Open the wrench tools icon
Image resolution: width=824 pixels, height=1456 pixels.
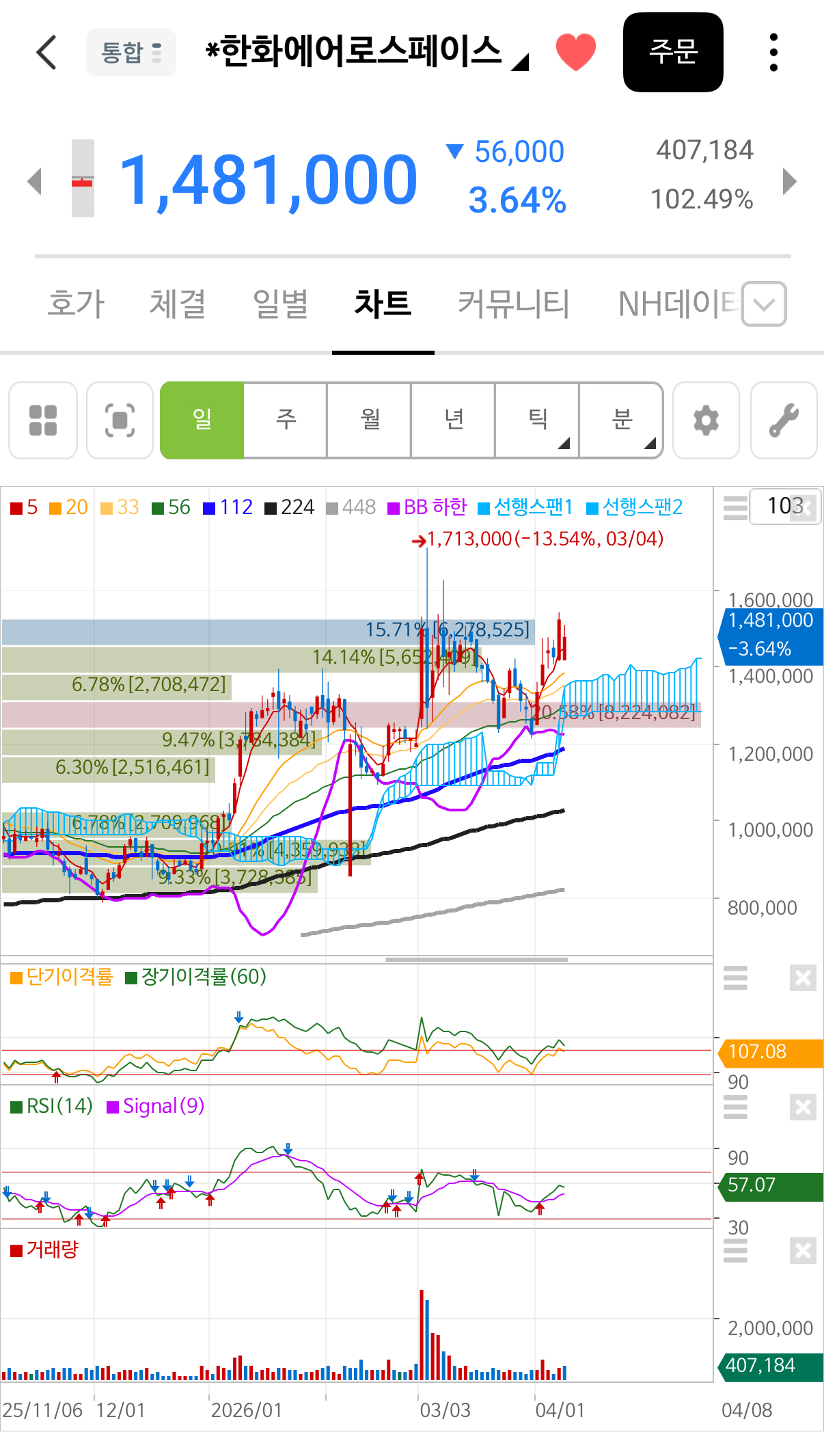click(784, 420)
